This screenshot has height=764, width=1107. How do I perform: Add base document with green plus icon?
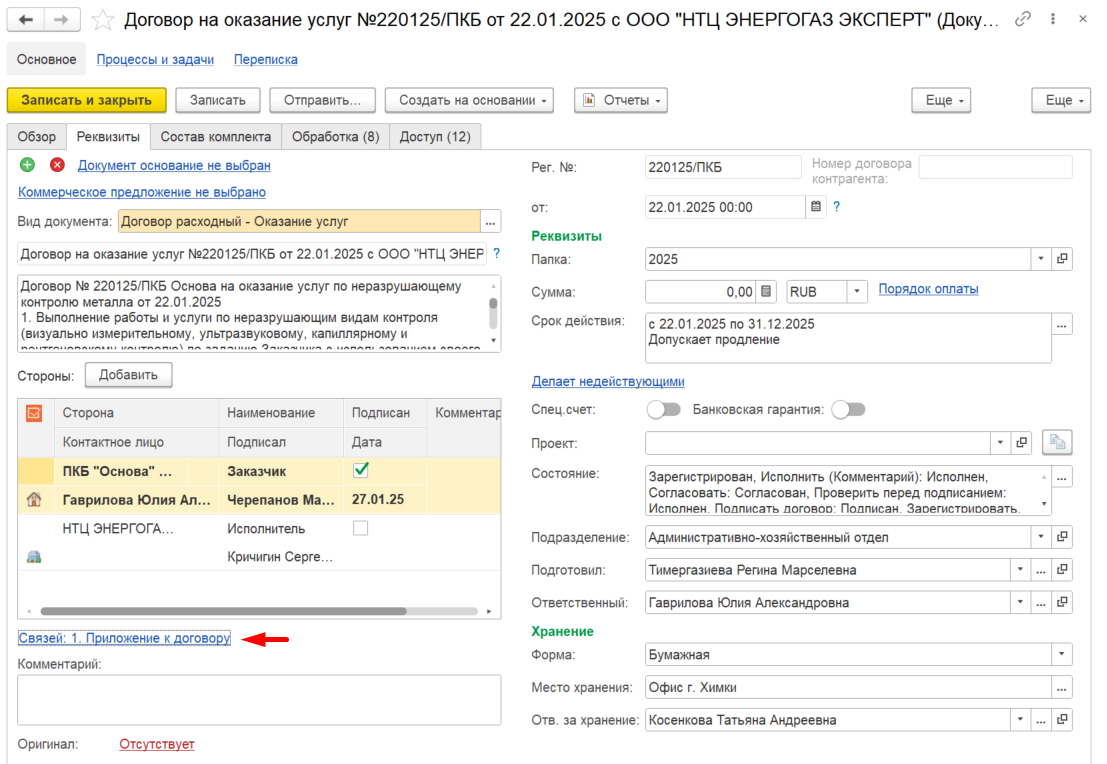point(28,165)
